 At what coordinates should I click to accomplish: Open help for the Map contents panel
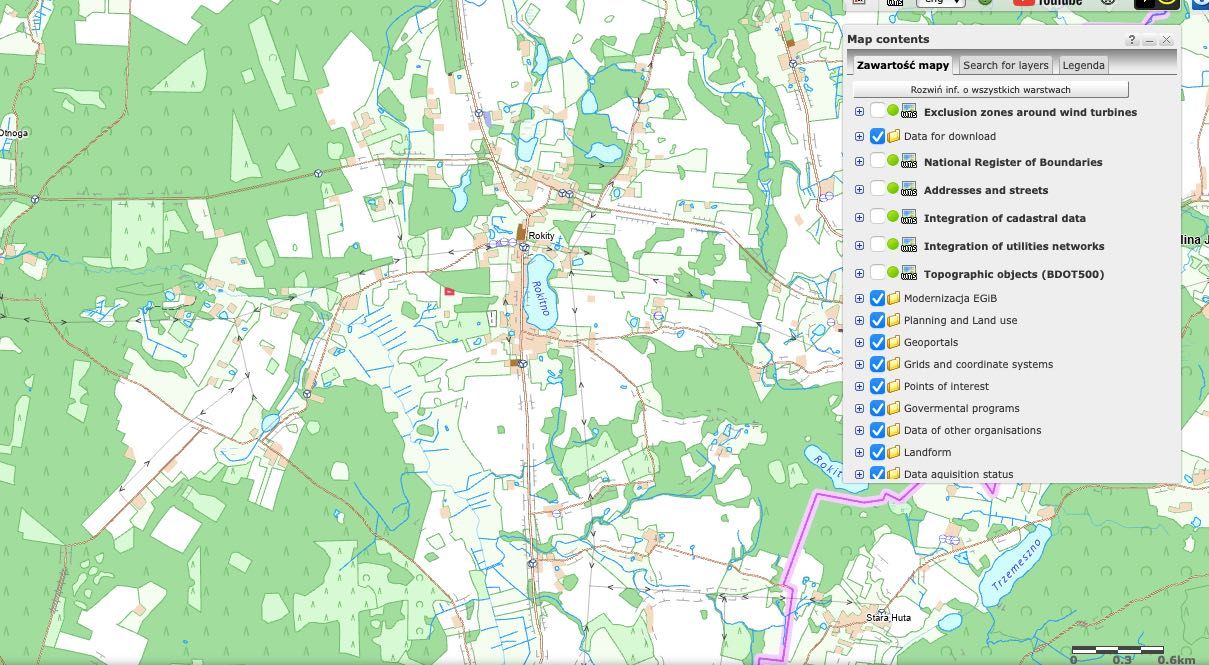(1132, 40)
